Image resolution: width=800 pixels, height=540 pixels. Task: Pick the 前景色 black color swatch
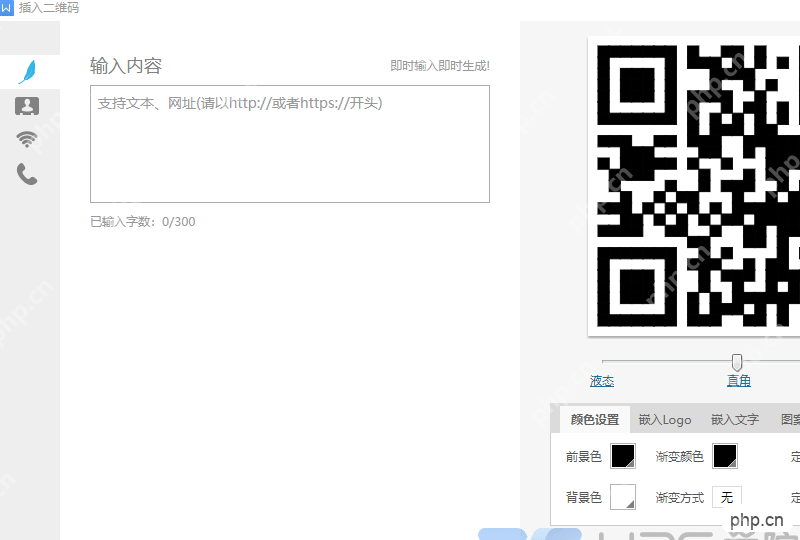tap(623, 456)
